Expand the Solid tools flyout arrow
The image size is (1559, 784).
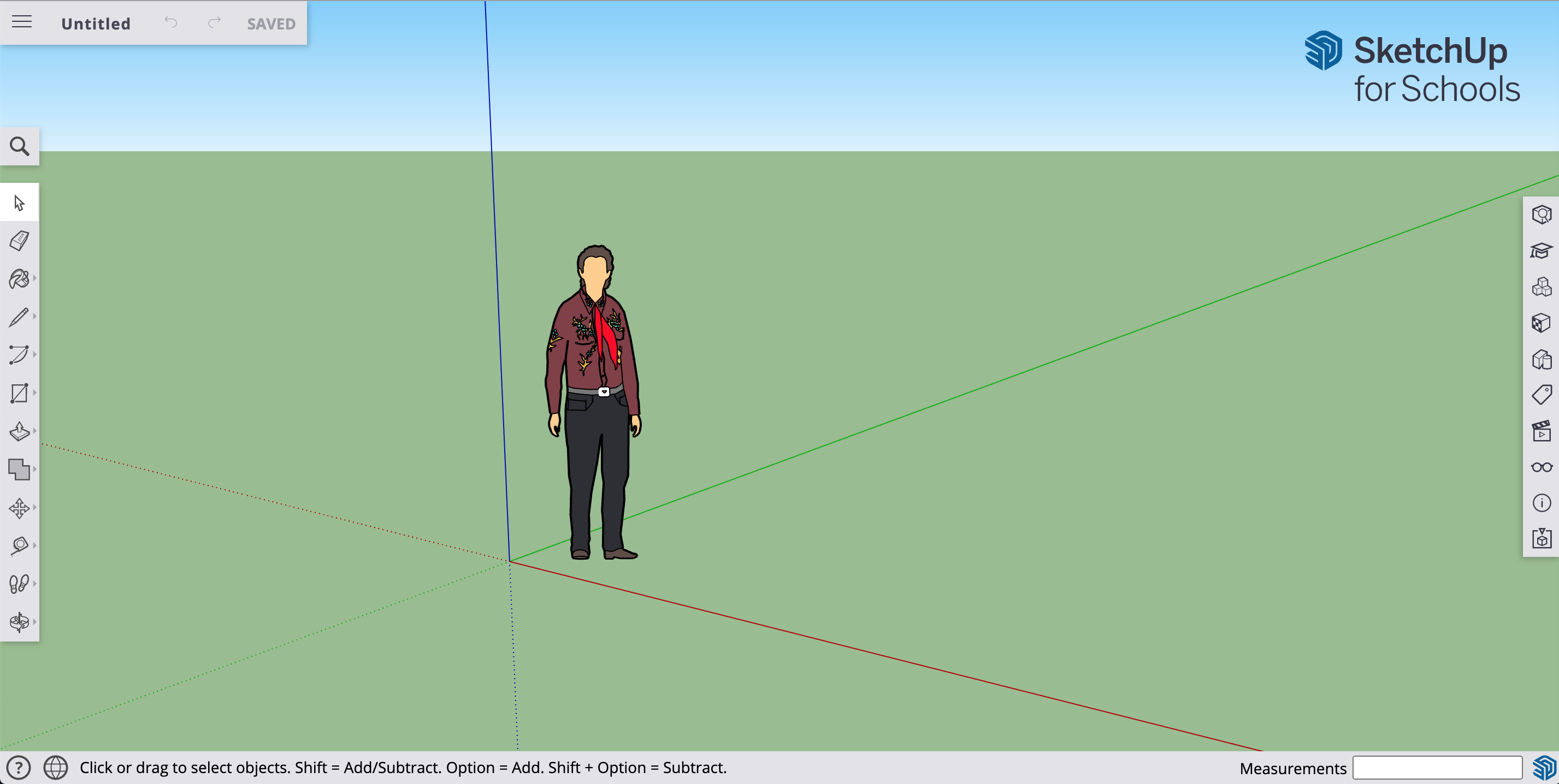click(35, 469)
